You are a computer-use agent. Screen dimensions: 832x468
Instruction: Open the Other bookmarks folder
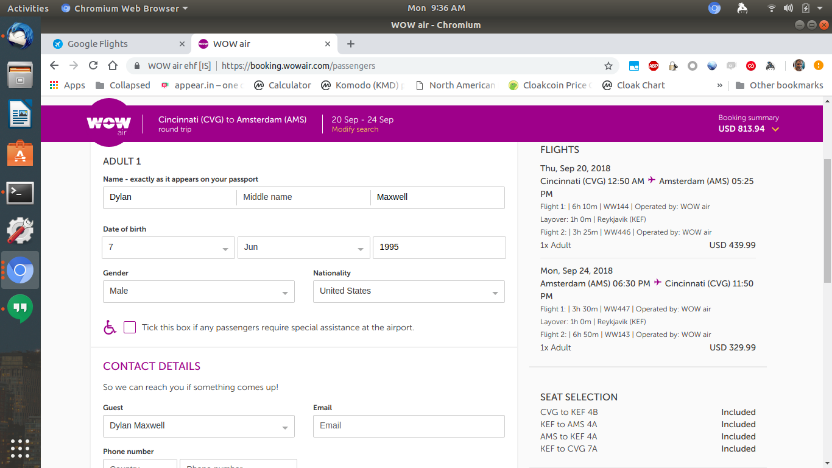(x=779, y=85)
